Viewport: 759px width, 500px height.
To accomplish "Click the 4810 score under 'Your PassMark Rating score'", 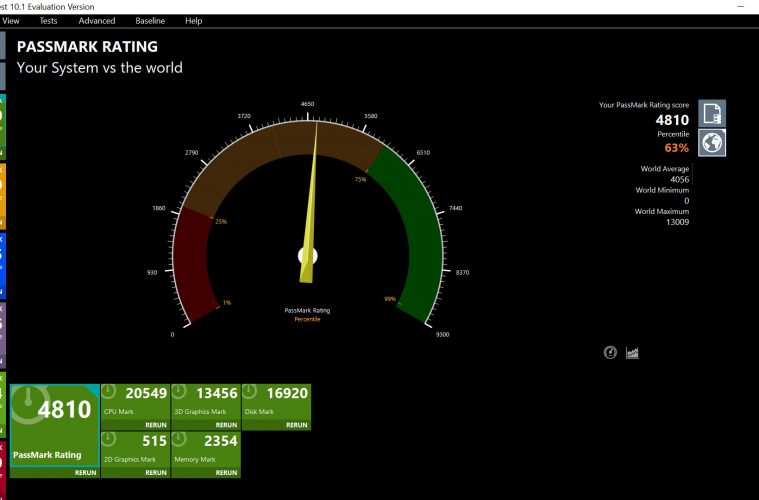I will click(x=672, y=120).
